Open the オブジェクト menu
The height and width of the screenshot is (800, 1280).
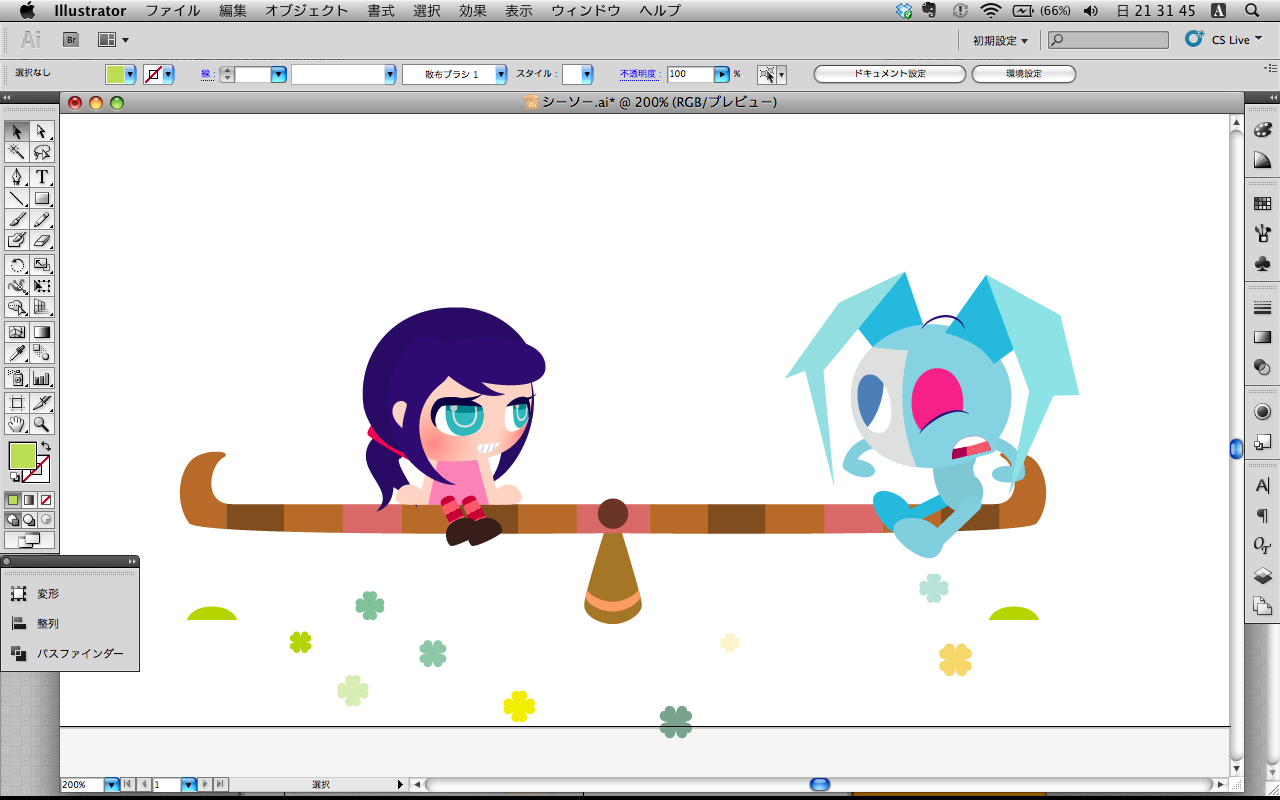tap(307, 11)
